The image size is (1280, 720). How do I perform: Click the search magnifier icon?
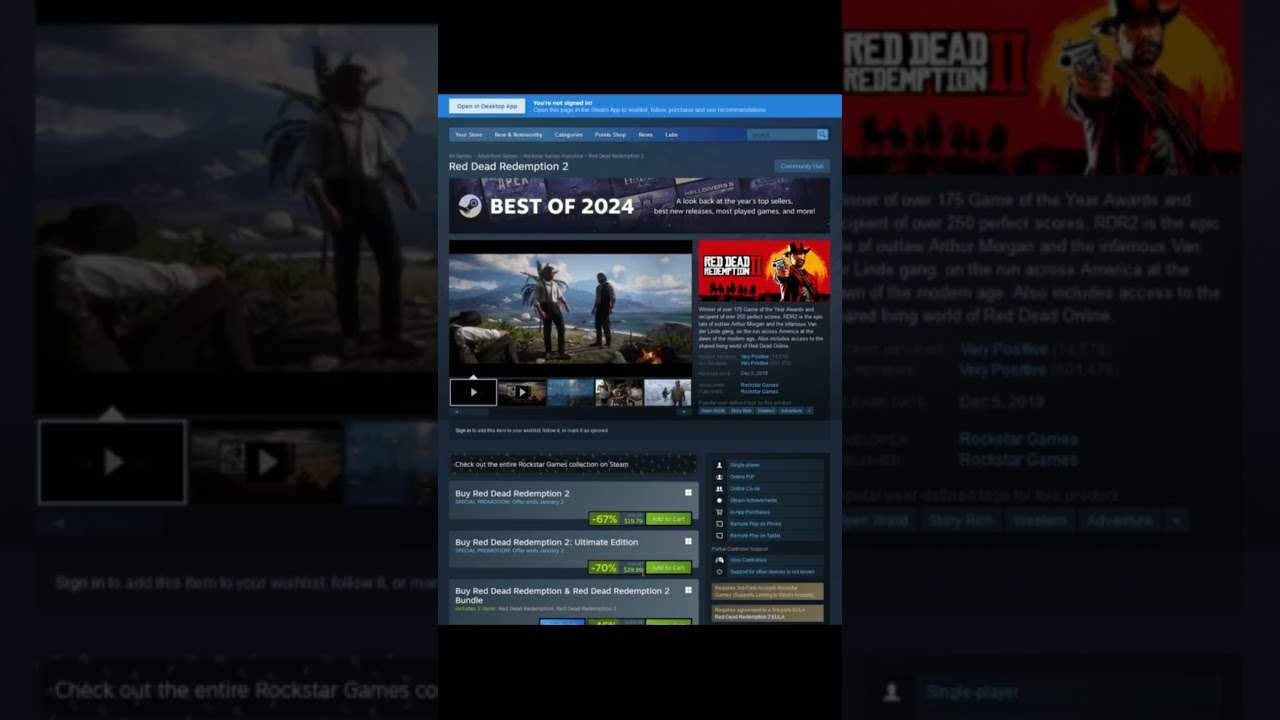(822, 135)
